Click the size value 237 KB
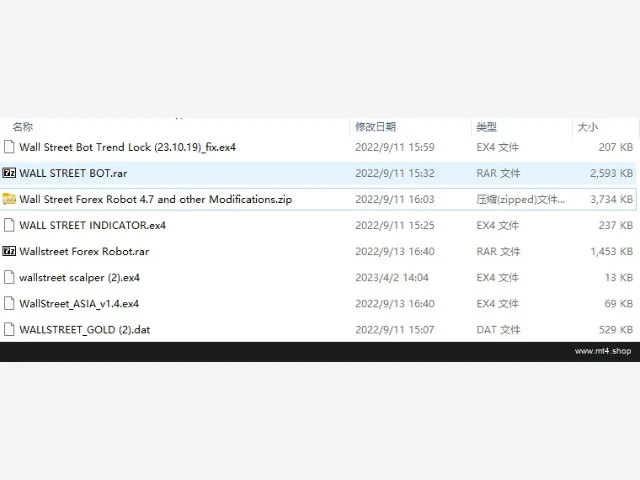This screenshot has height=480, width=640. coord(616,225)
